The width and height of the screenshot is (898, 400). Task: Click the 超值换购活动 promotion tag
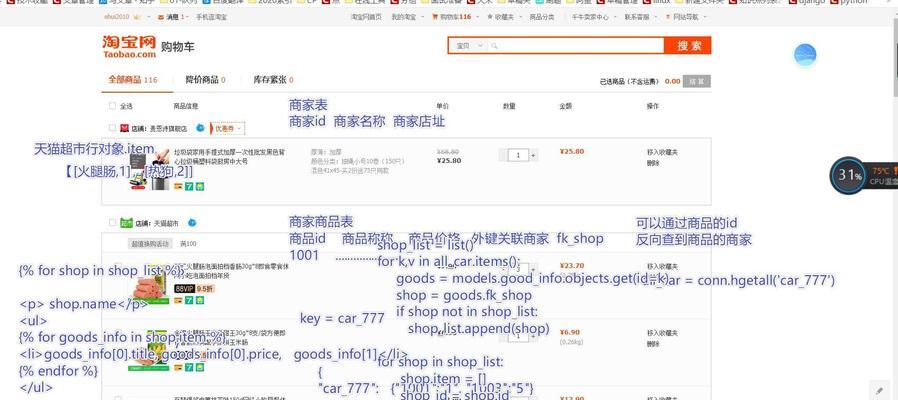pos(150,244)
